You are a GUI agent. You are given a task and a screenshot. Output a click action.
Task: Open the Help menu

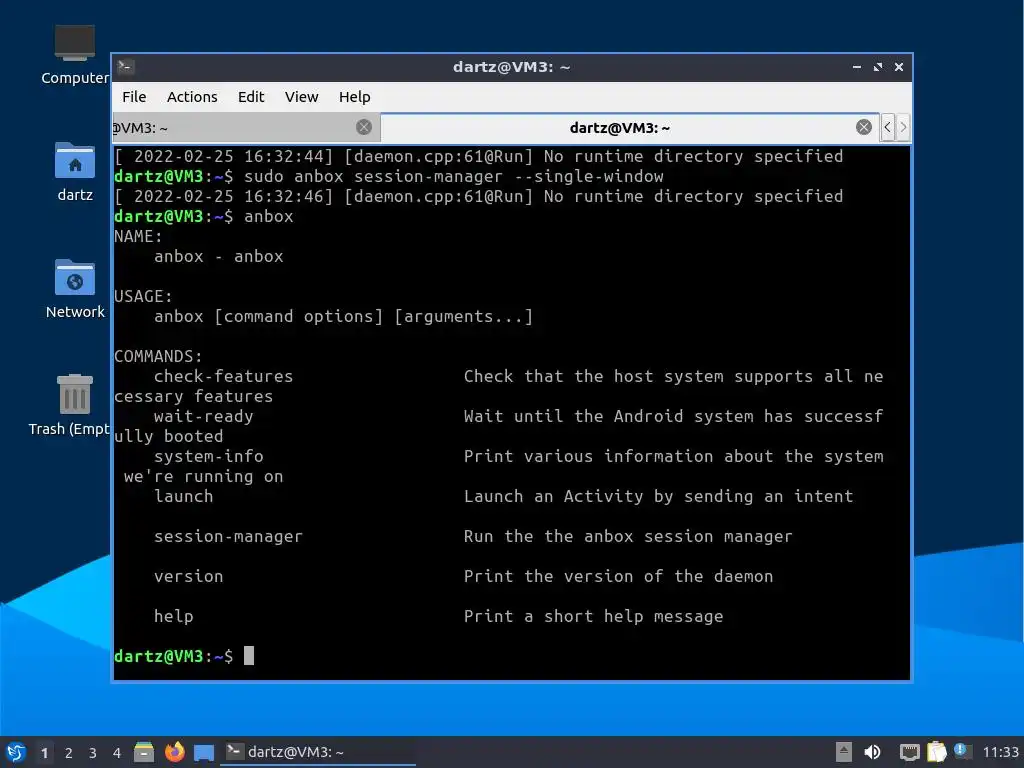(x=355, y=97)
